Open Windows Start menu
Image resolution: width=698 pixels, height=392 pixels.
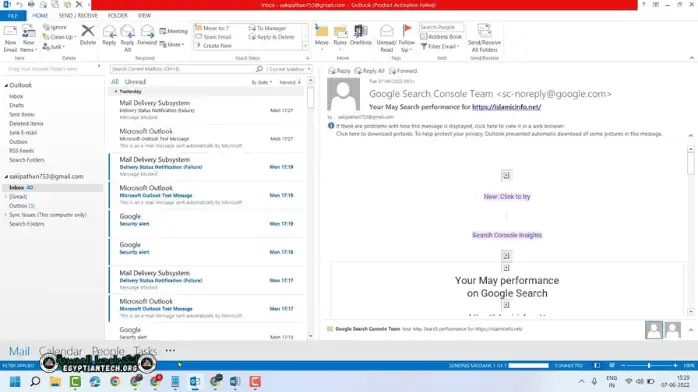[15, 382]
